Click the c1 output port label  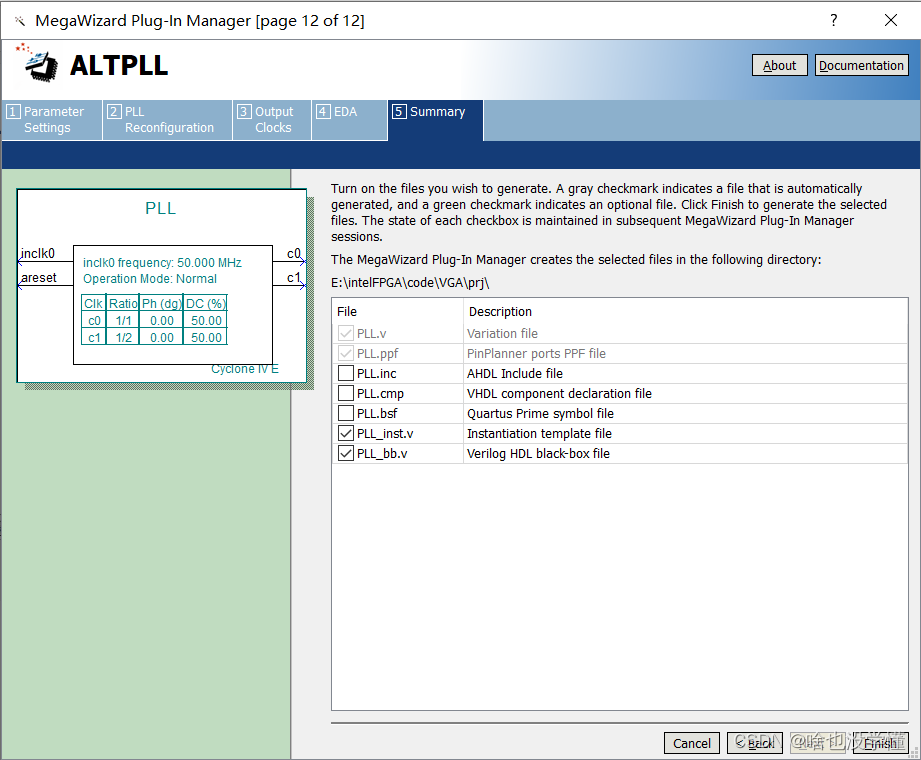pyautogui.click(x=294, y=277)
